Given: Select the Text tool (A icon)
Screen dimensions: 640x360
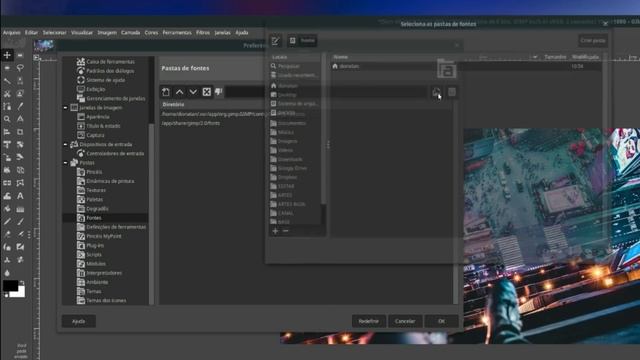Looking at the screenshot, I should (x=20, y=196).
